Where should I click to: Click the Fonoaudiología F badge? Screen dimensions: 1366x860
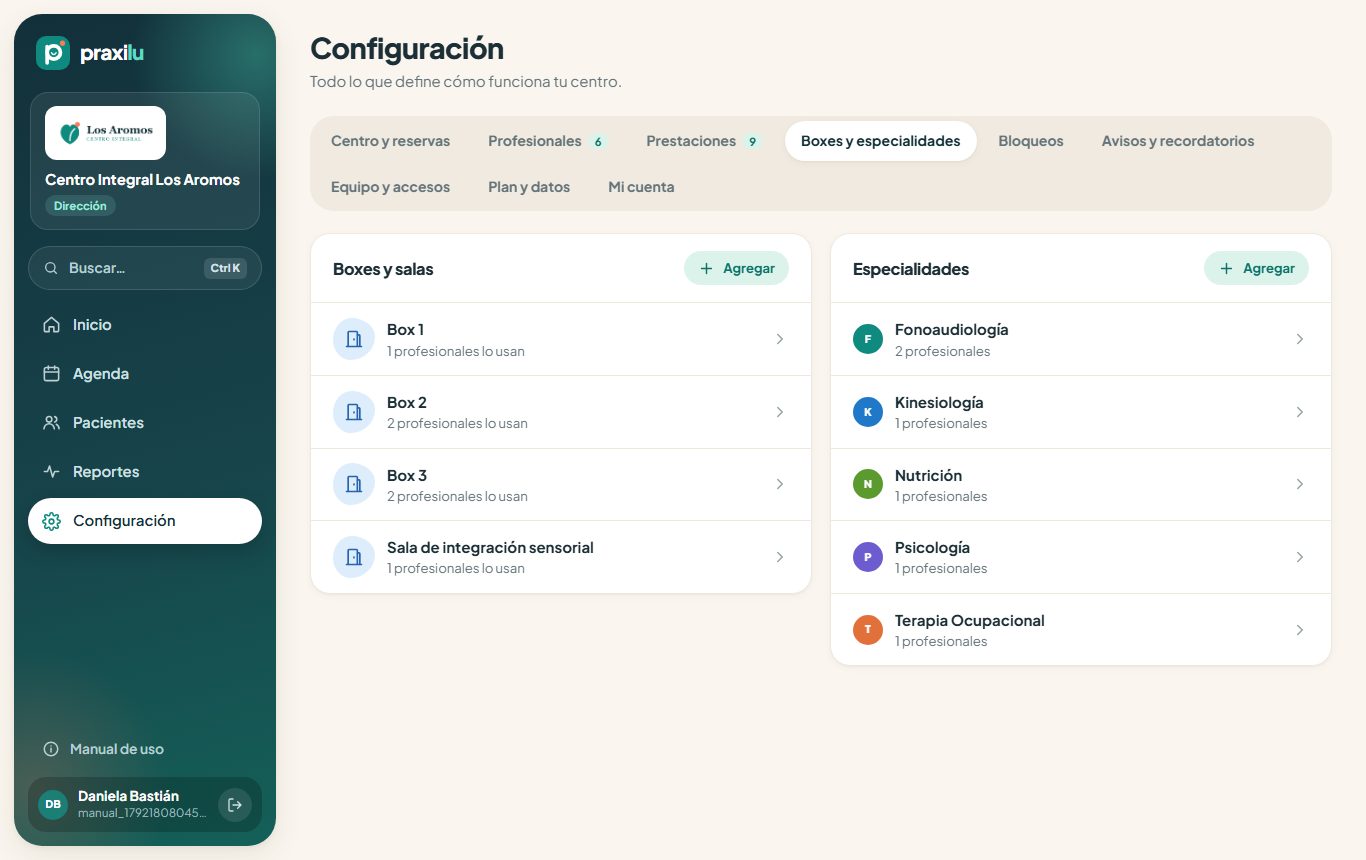(868, 339)
